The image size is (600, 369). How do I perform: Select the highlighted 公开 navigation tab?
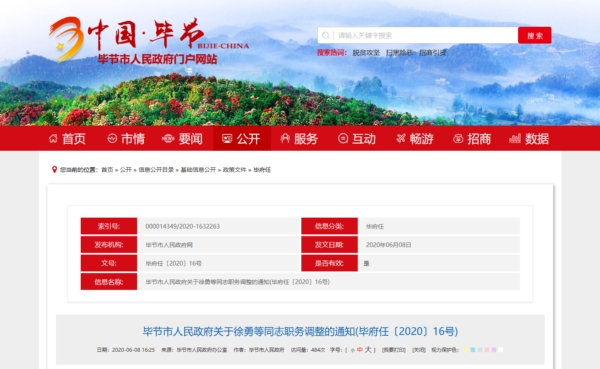[x=241, y=139]
